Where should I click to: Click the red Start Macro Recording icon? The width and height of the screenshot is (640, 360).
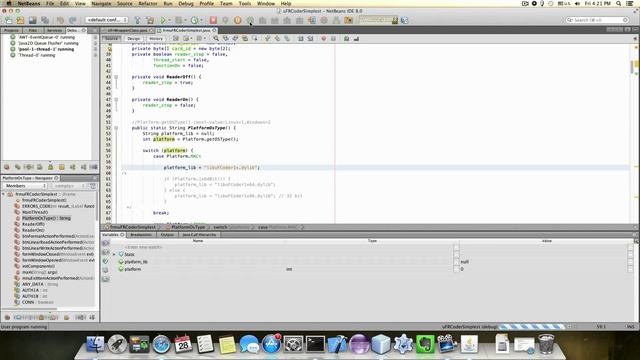pos(324,38)
